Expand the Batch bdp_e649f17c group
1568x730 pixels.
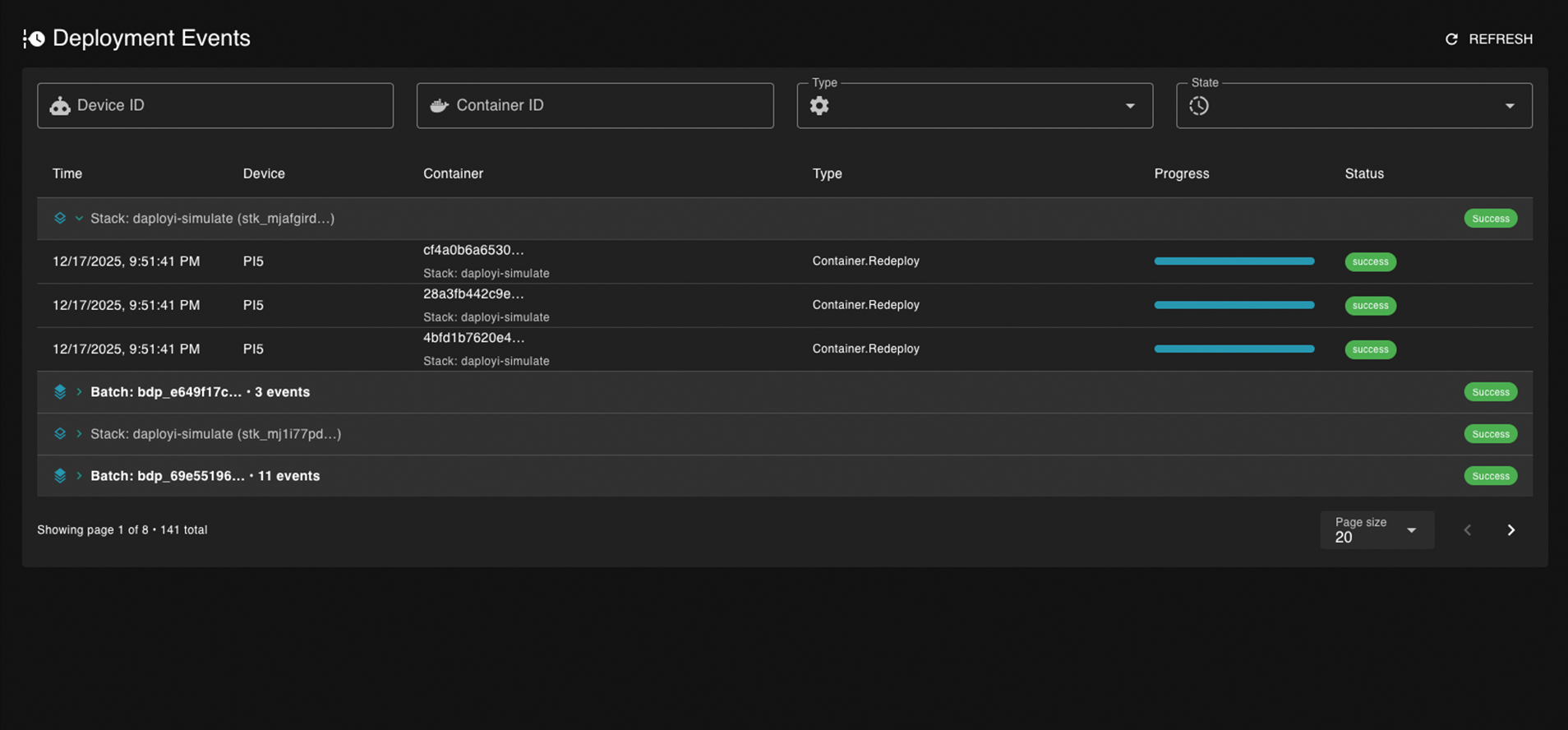(x=79, y=392)
